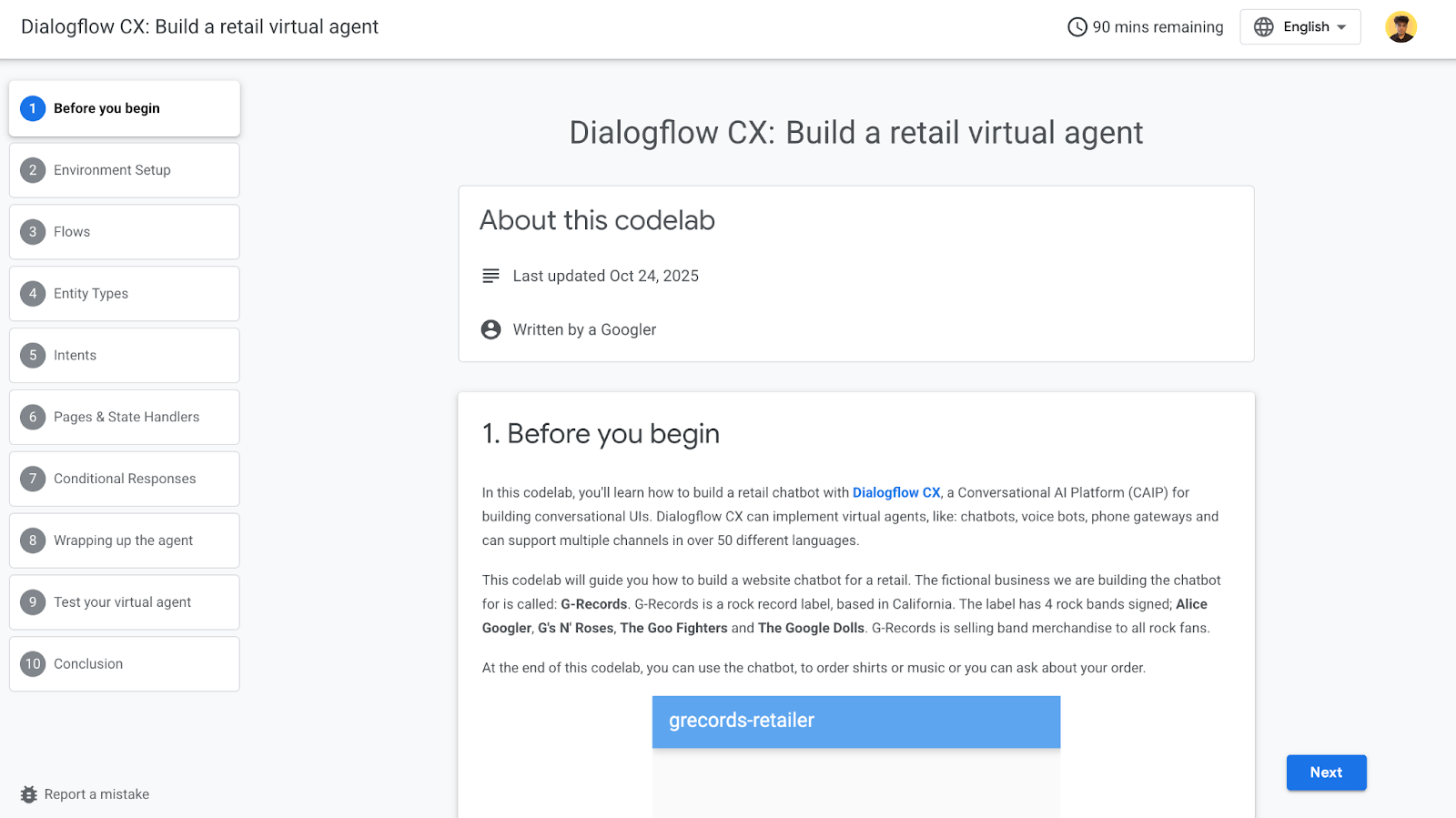The image size is (1456, 818).
Task: Jump to Entity Types step
Action: pyautogui.click(x=125, y=294)
